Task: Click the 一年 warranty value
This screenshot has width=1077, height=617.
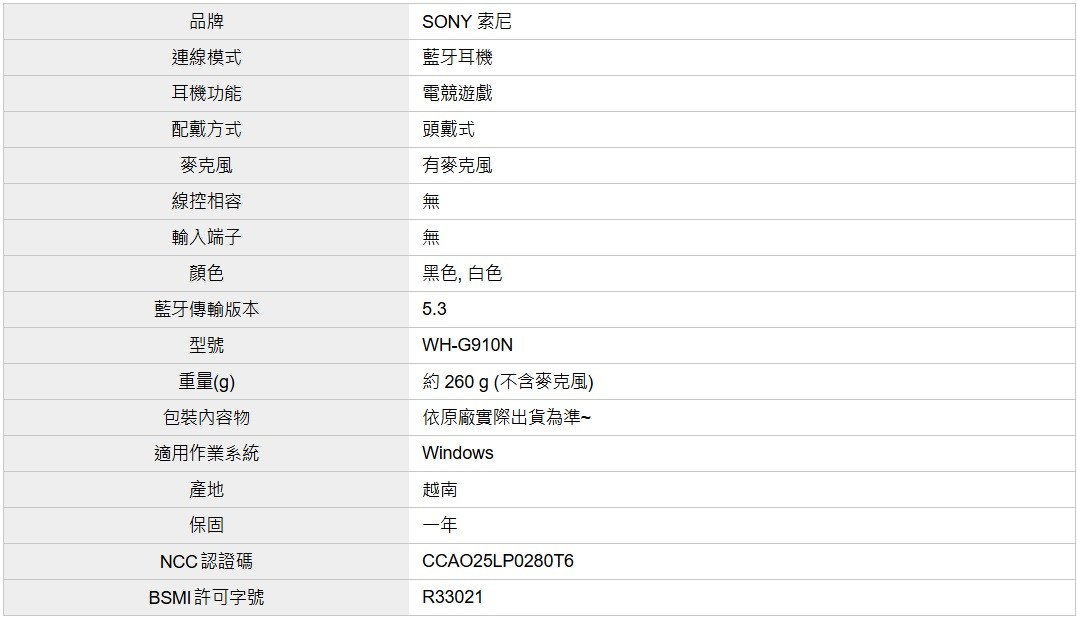Action: 440,526
